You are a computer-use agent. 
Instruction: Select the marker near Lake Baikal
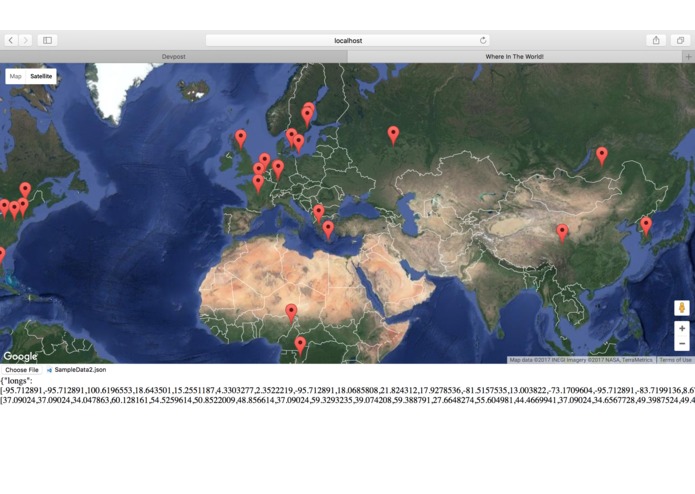pos(601,157)
